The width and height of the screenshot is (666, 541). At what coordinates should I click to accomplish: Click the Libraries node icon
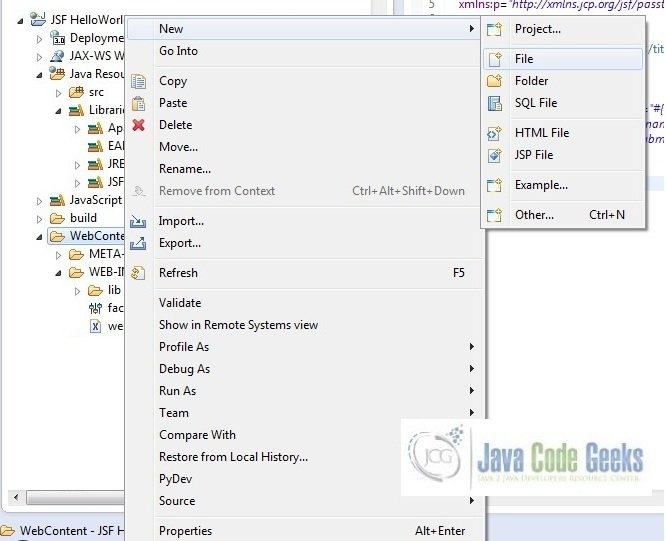(x=76, y=110)
